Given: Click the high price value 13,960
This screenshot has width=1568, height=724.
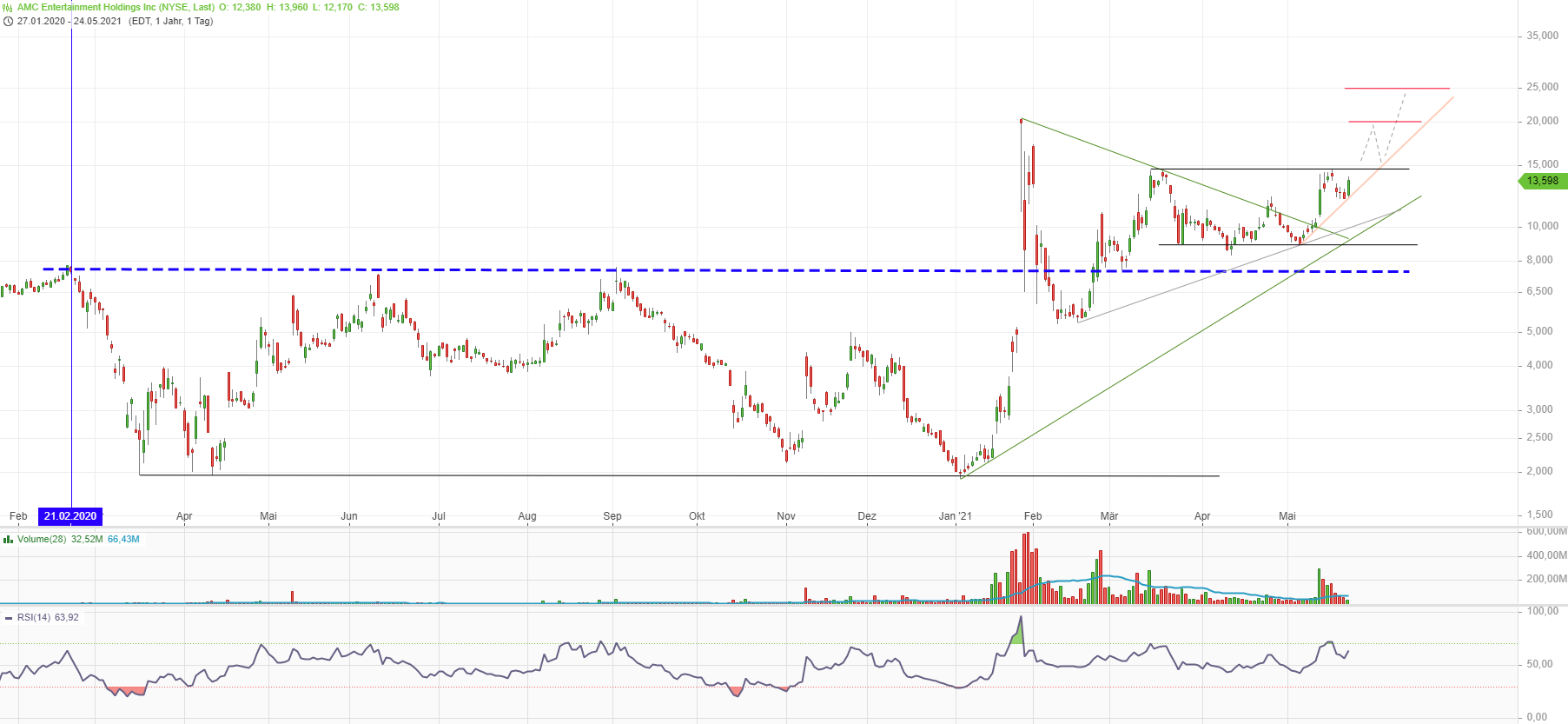Looking at the screenshot, I should coord(294,7).
